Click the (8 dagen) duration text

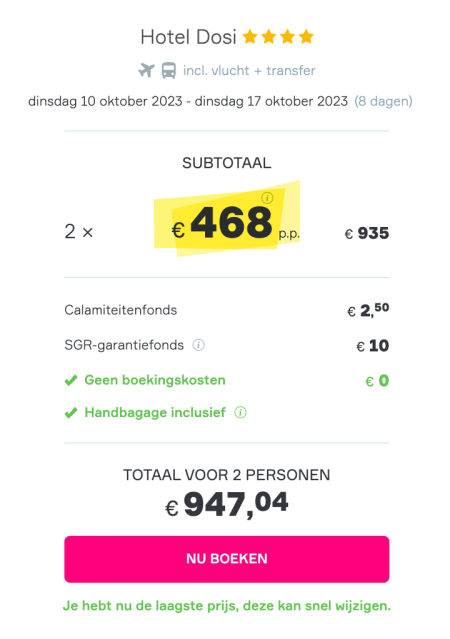[x=383, y=101]
